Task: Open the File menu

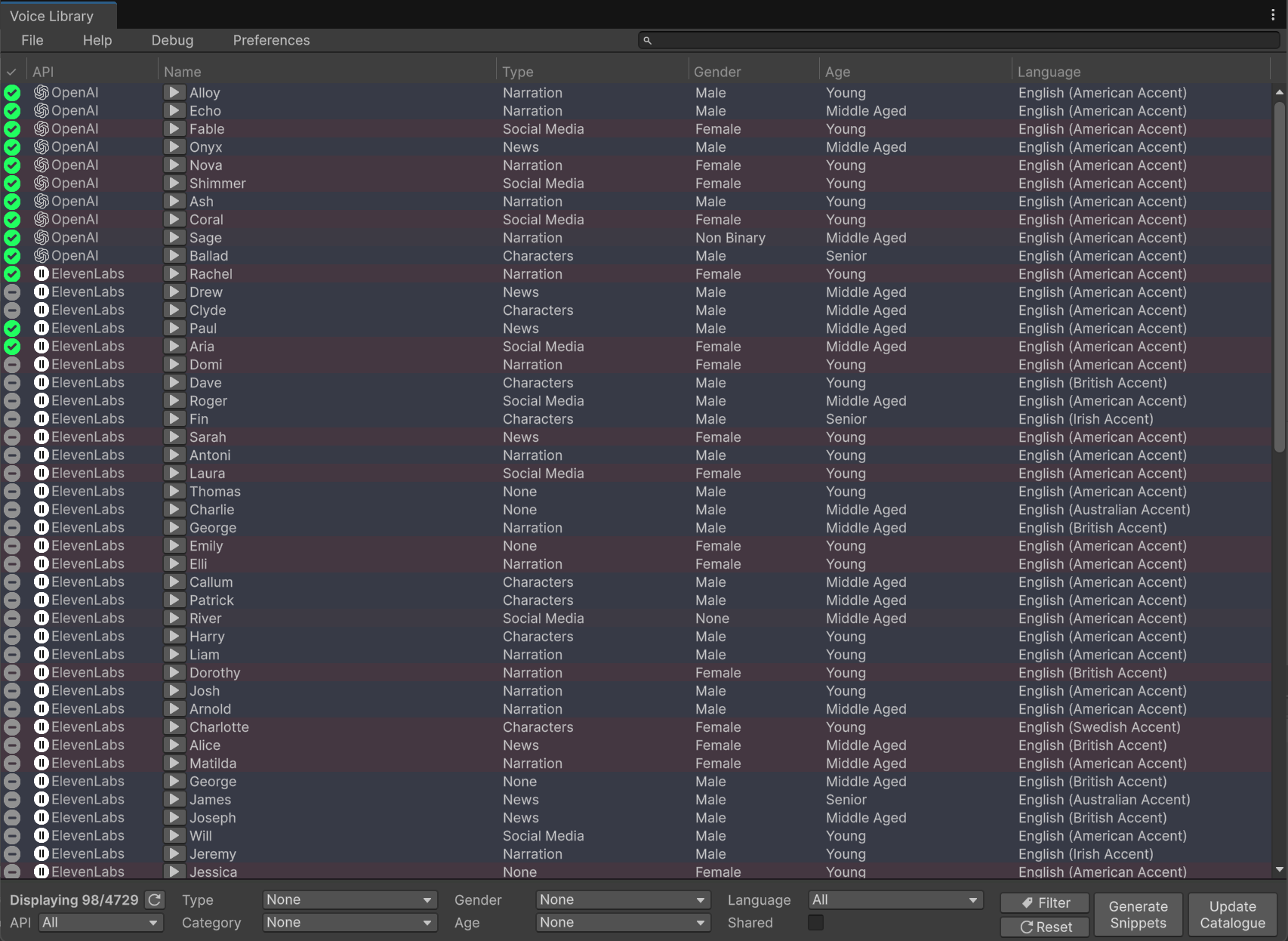Action: click(32, 40)
